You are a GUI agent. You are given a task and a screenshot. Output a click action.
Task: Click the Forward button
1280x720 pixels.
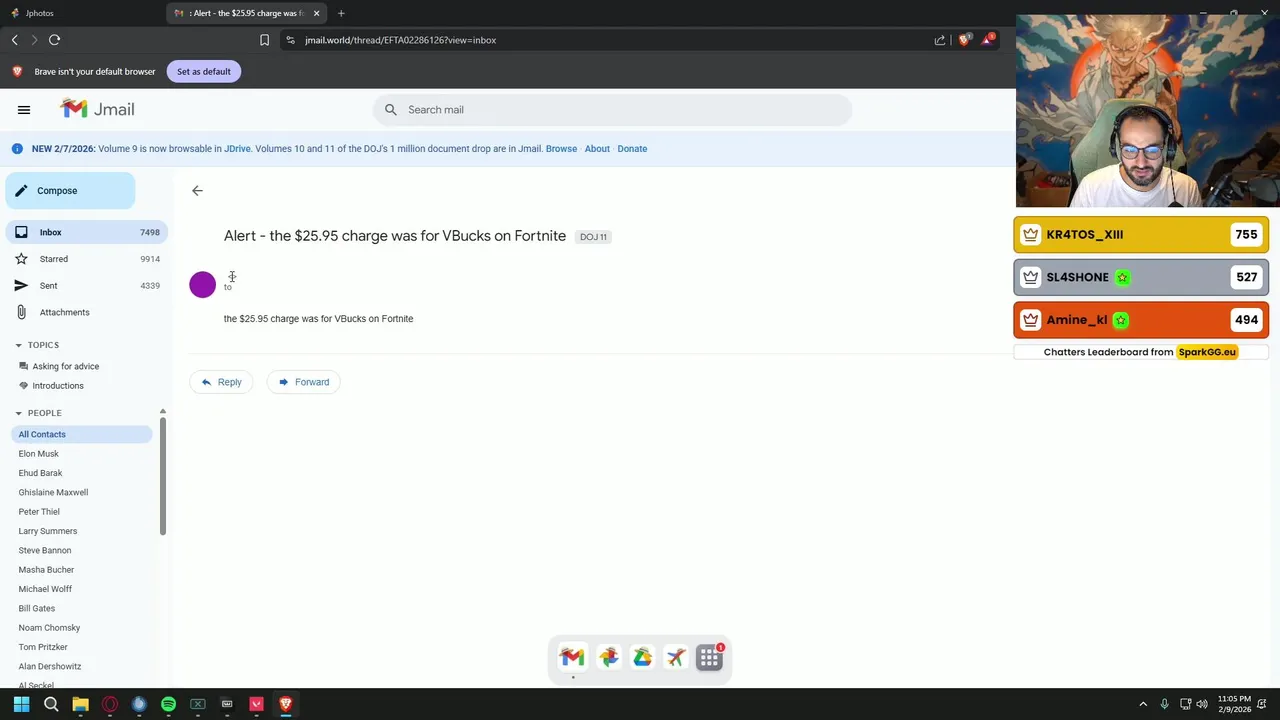304,382
